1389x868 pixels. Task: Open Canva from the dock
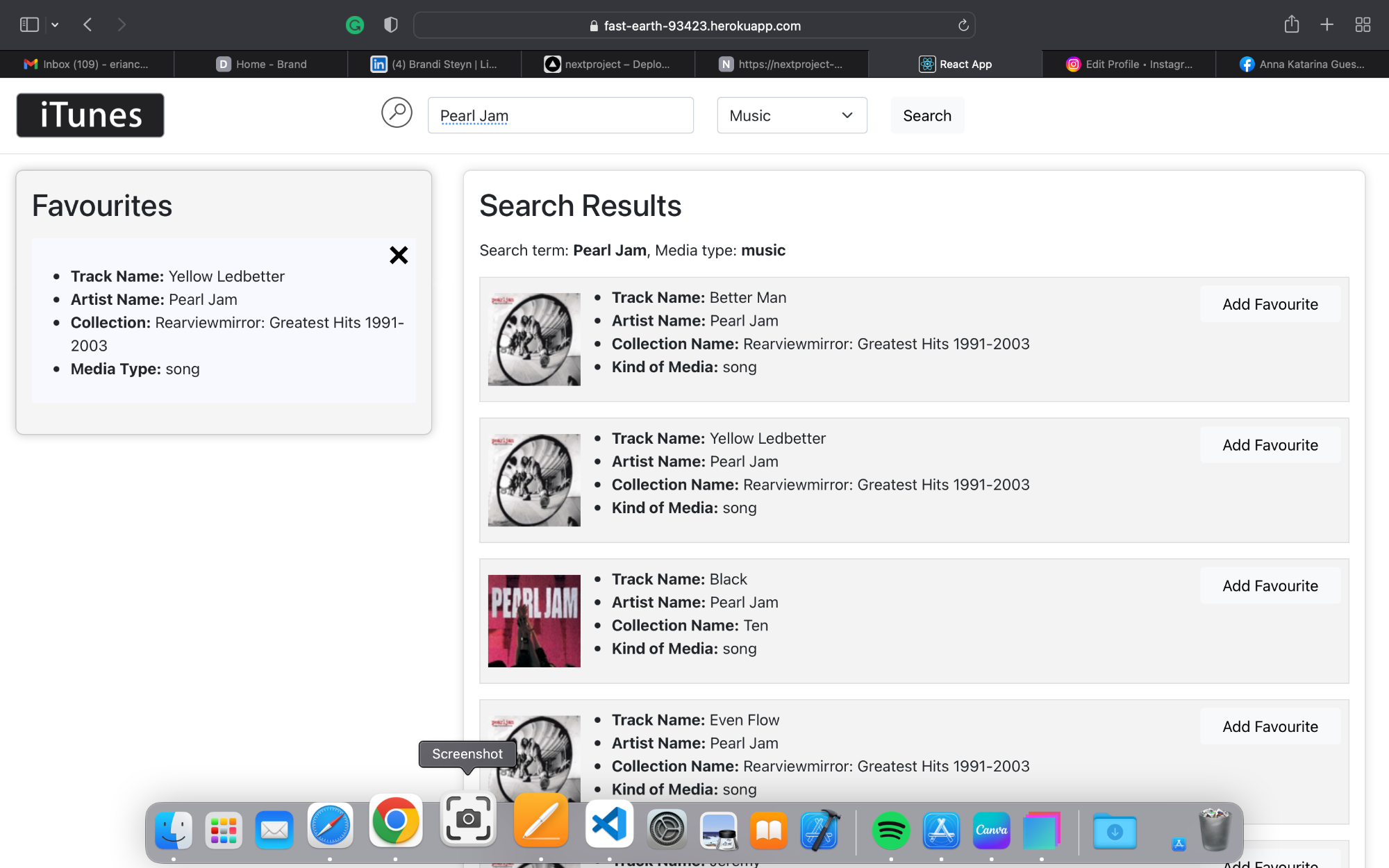991,829
